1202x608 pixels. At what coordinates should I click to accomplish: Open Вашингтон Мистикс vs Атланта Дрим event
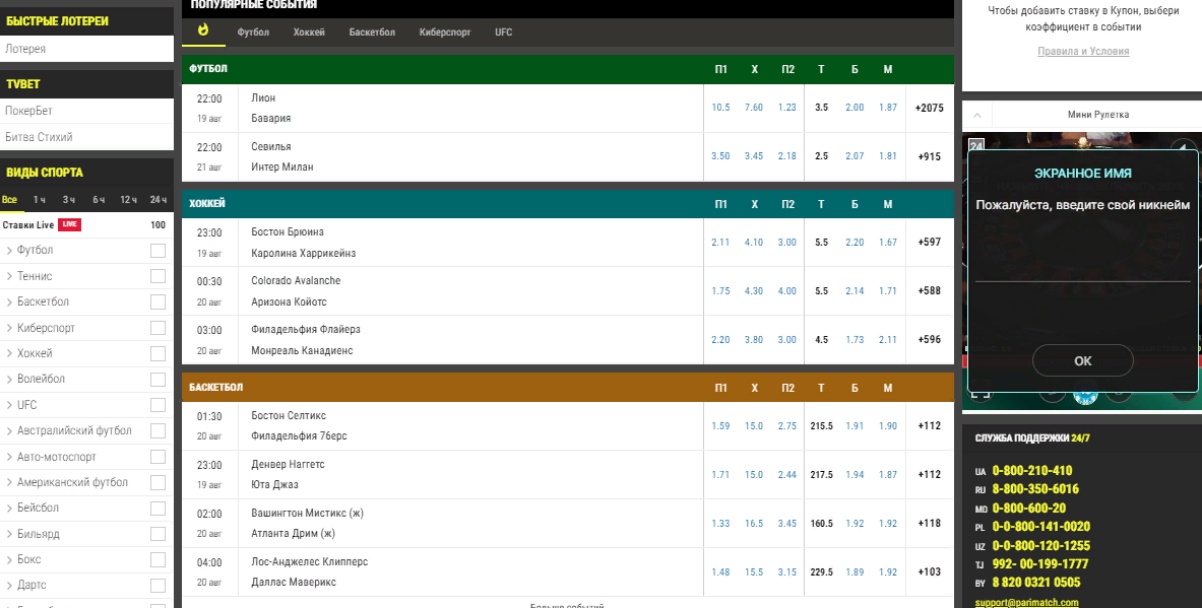pos(307,523)
